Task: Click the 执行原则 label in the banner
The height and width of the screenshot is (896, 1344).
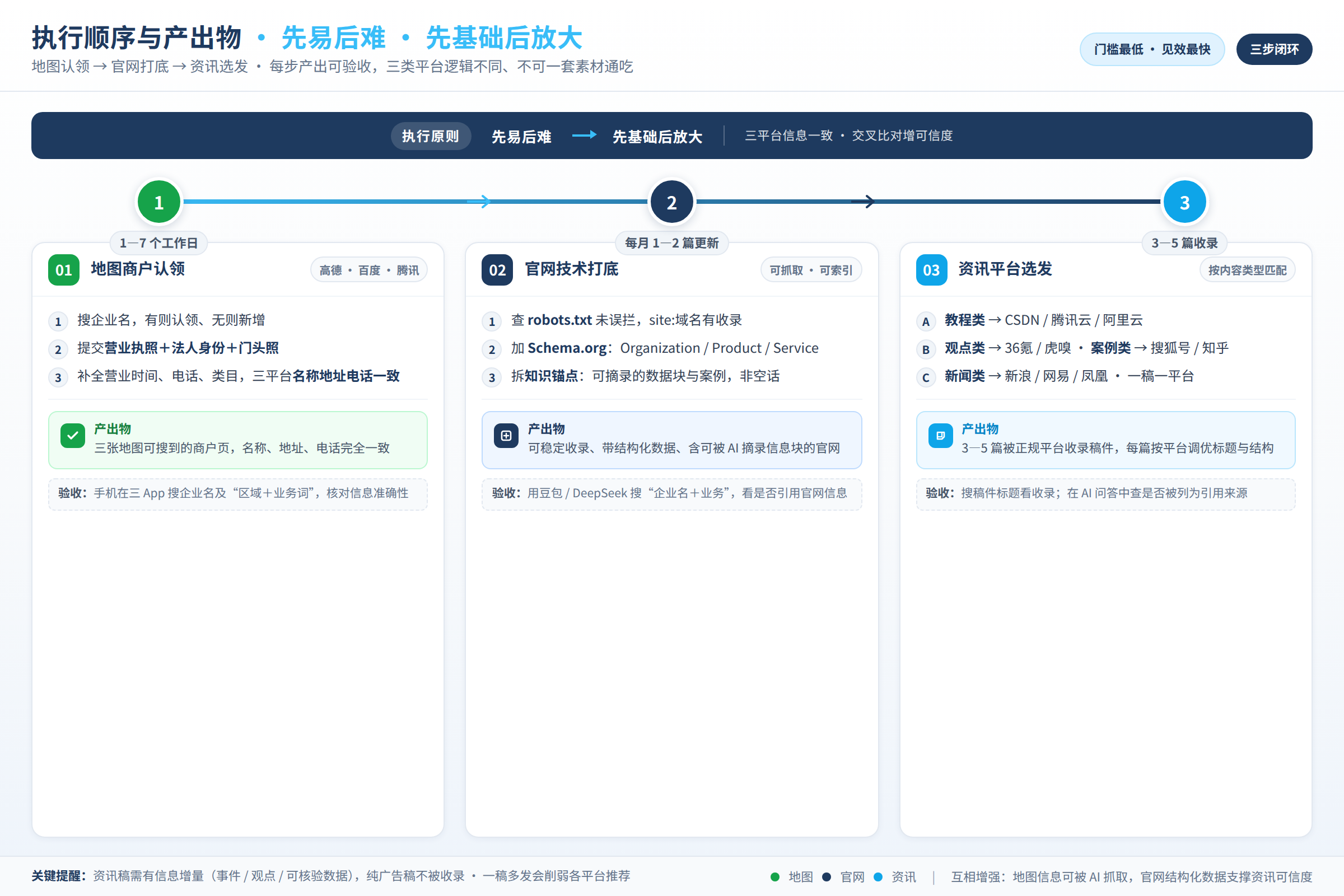Action: (431, 136)
